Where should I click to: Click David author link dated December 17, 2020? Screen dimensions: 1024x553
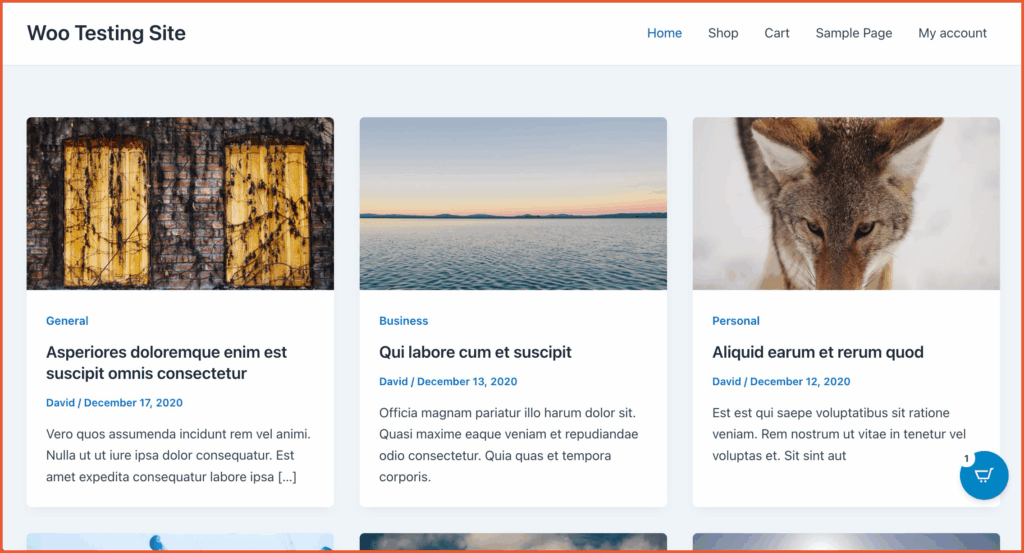pyautogui.click(x=60, y=403)
